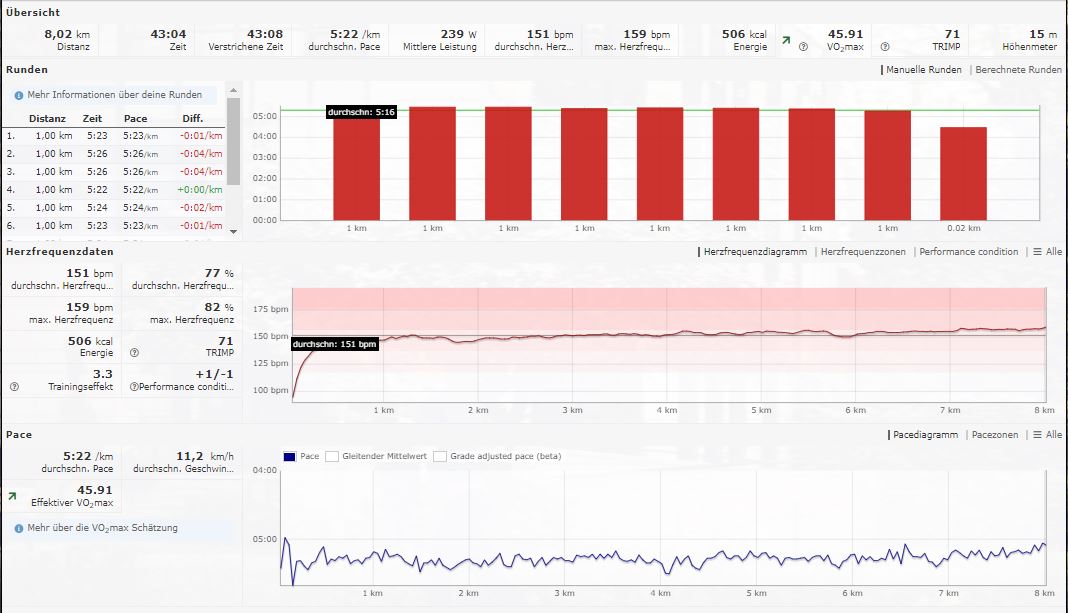Image resolution: width=1068 pixels, height=613 pixels.
Task: Click the green arrow beside Effektiver VO2max
Action: click(12, 495)
